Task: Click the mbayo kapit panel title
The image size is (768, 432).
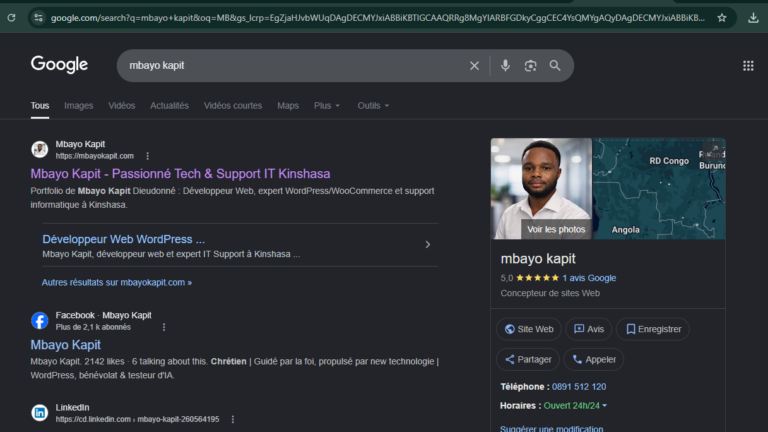Action: (538, 259)
